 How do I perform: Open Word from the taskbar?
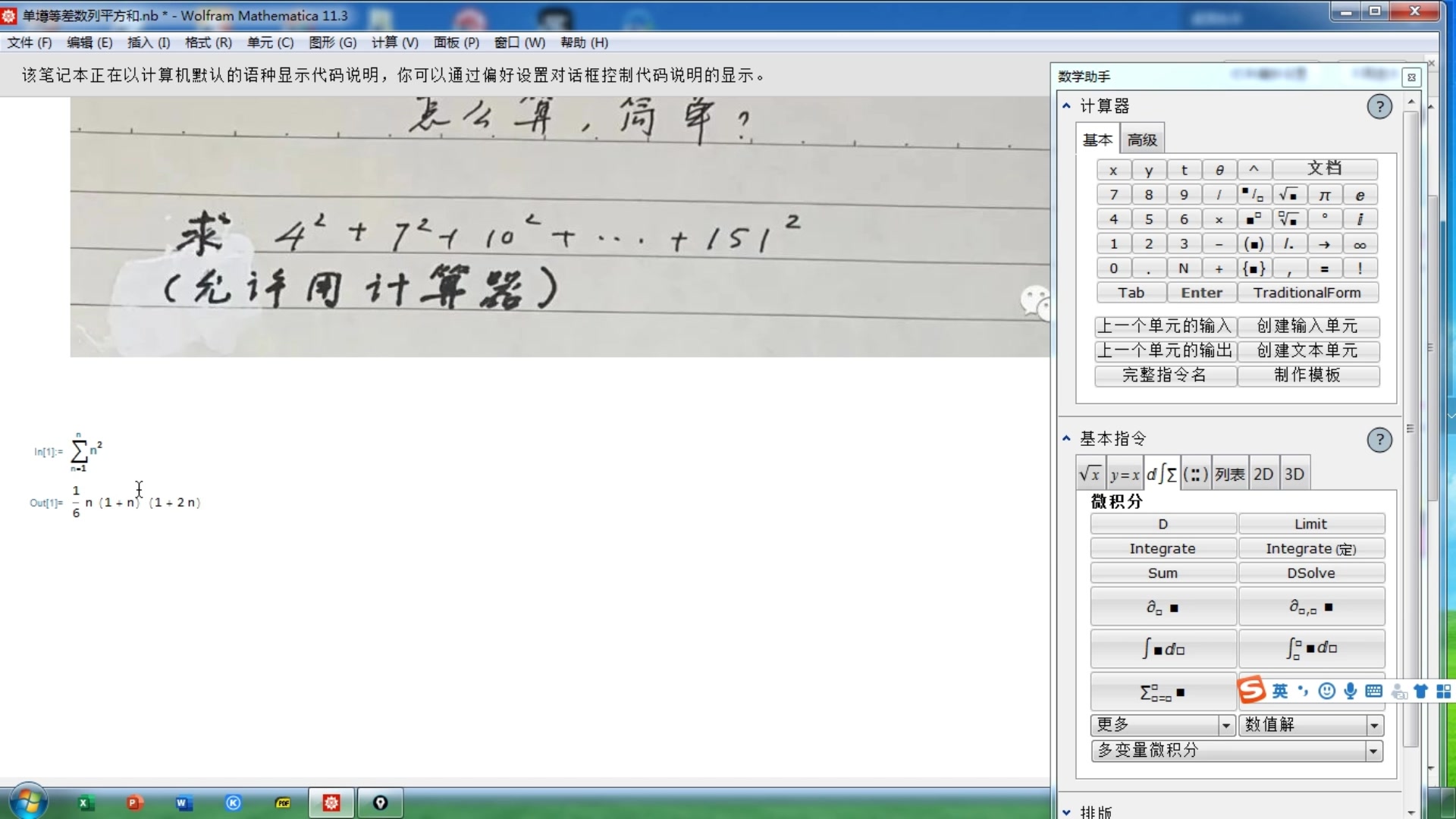184,803
